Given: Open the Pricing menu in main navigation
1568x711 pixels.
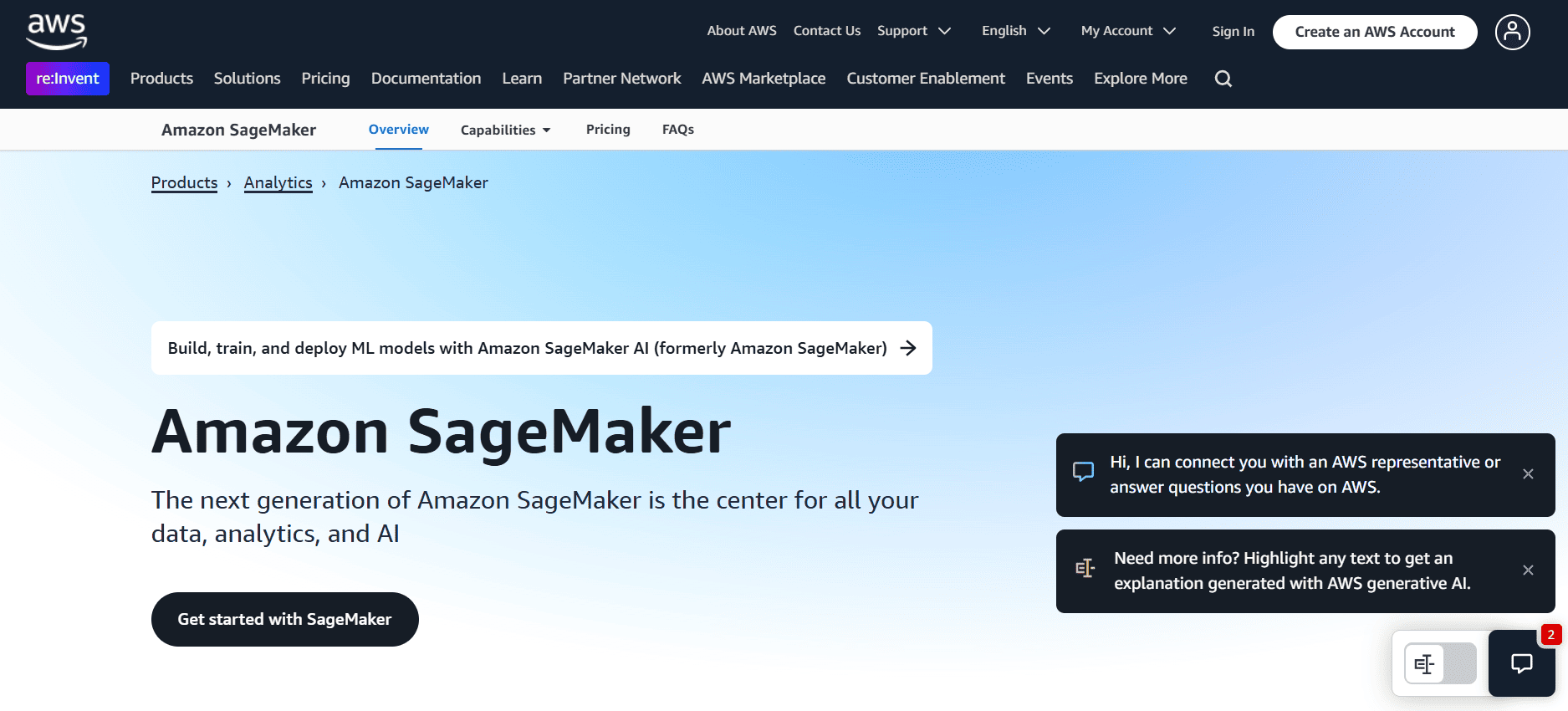Looking at the screenshot, I should (325, 79).
